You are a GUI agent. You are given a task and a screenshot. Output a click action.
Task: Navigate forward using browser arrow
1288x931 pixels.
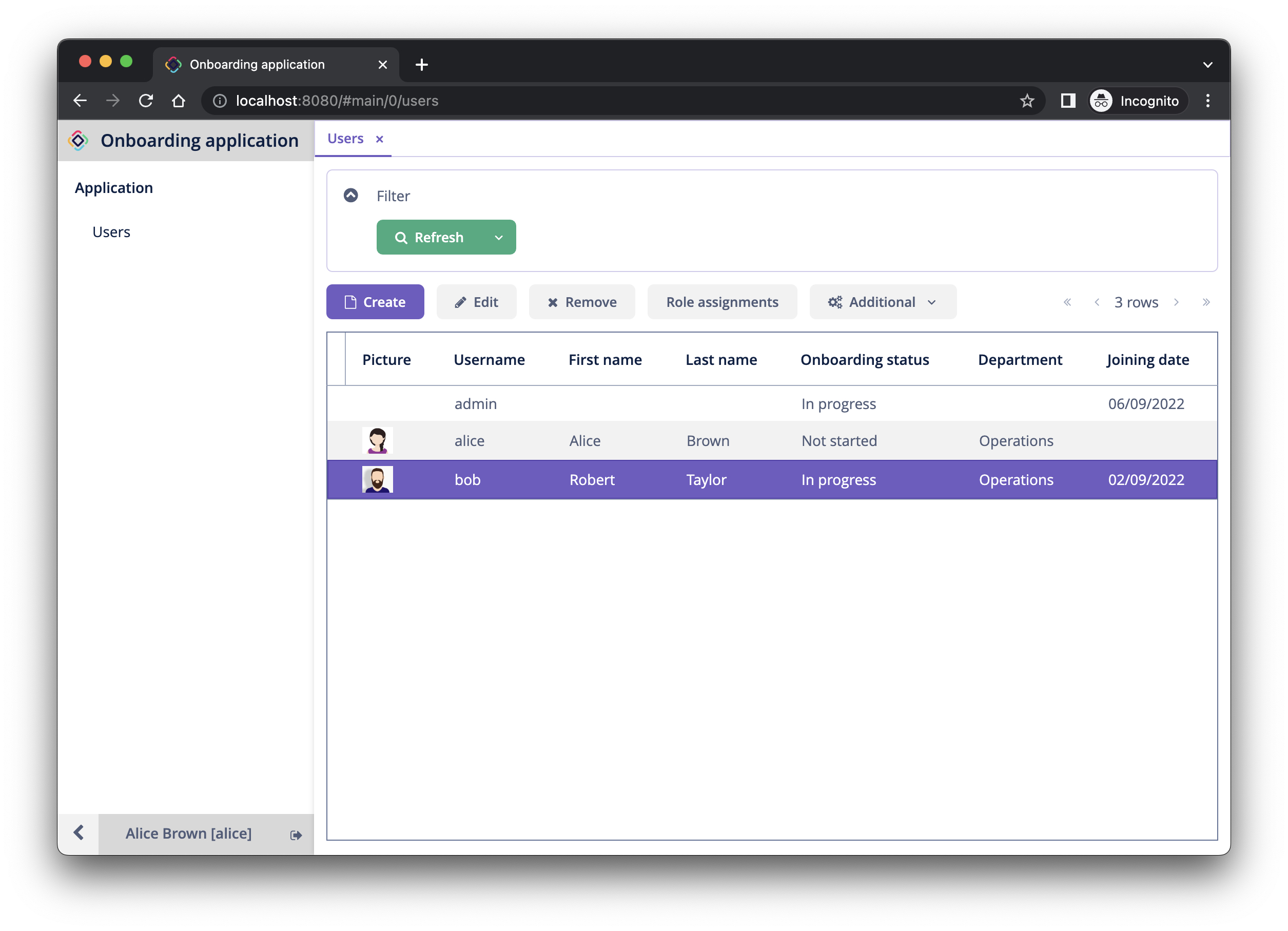(113, 100)
